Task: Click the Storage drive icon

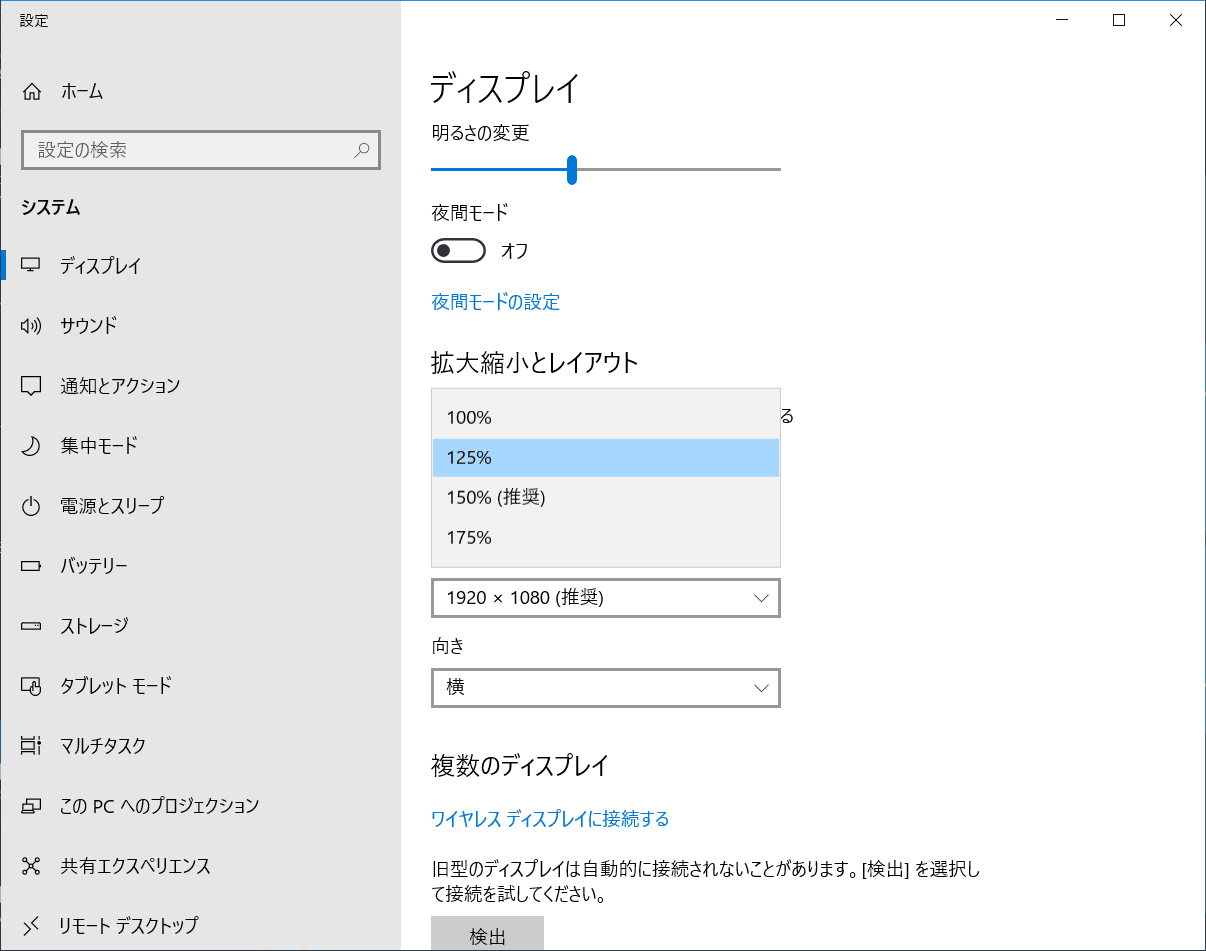Action: click(x=31, y=626)
